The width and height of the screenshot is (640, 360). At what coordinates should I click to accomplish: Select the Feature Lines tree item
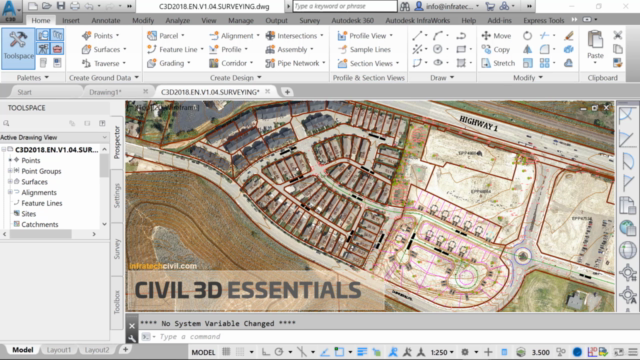42,203
